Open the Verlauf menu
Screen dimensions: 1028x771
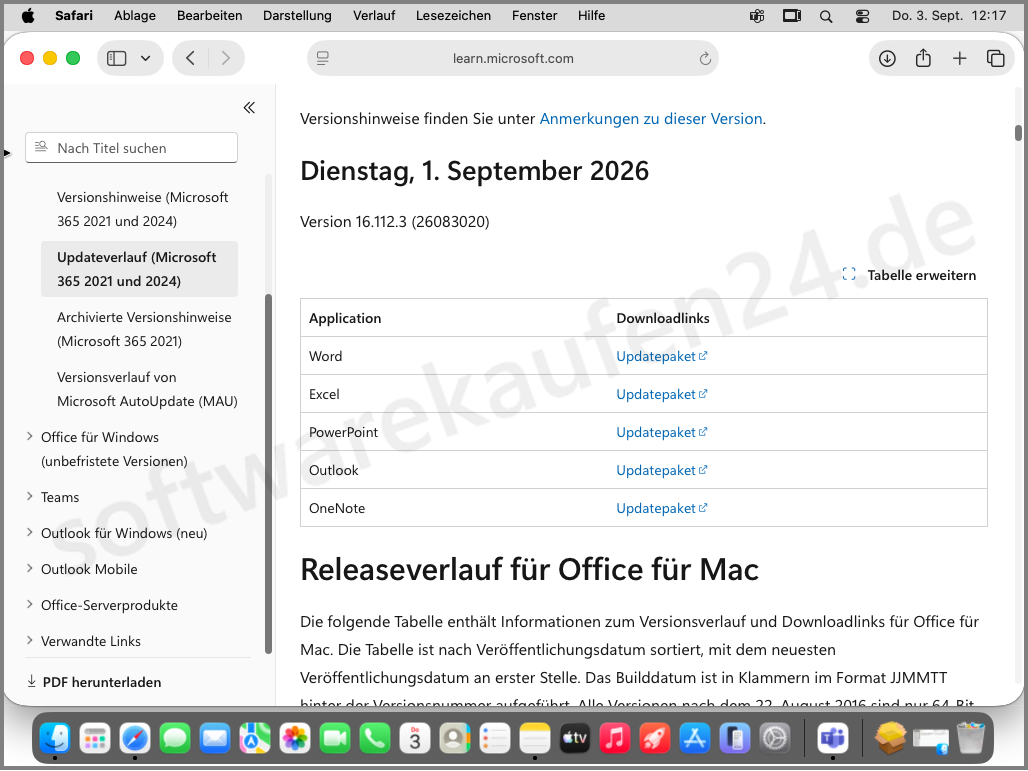[374, 15]
